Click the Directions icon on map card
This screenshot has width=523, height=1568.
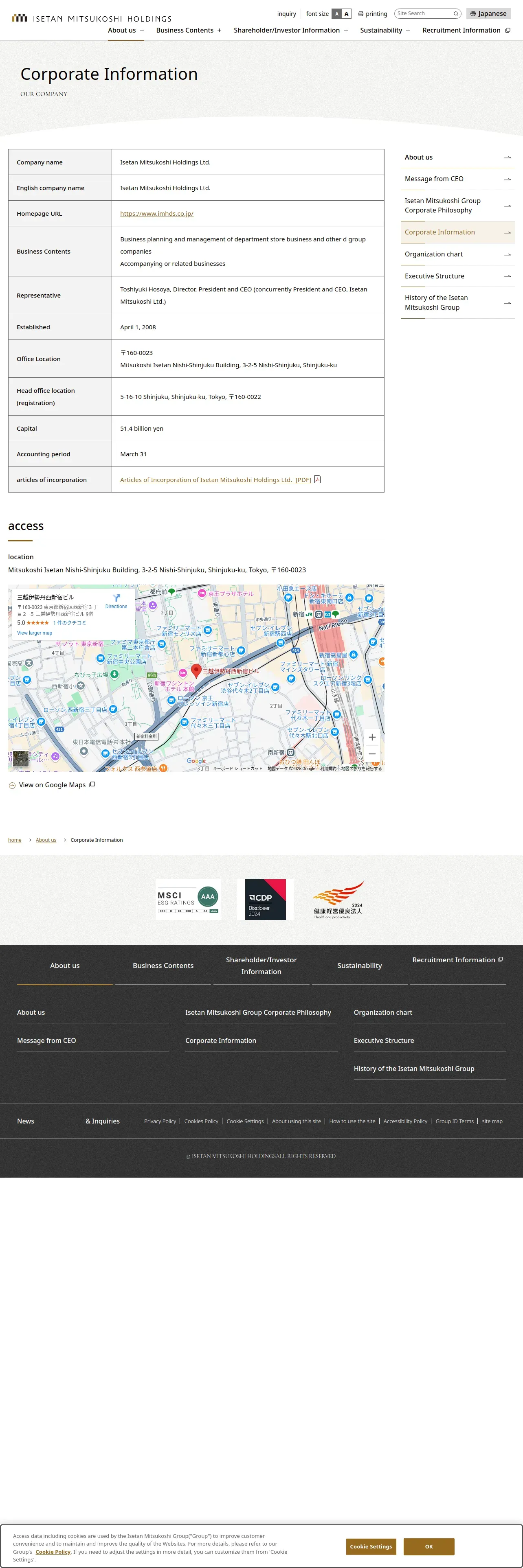pos(116,598)
